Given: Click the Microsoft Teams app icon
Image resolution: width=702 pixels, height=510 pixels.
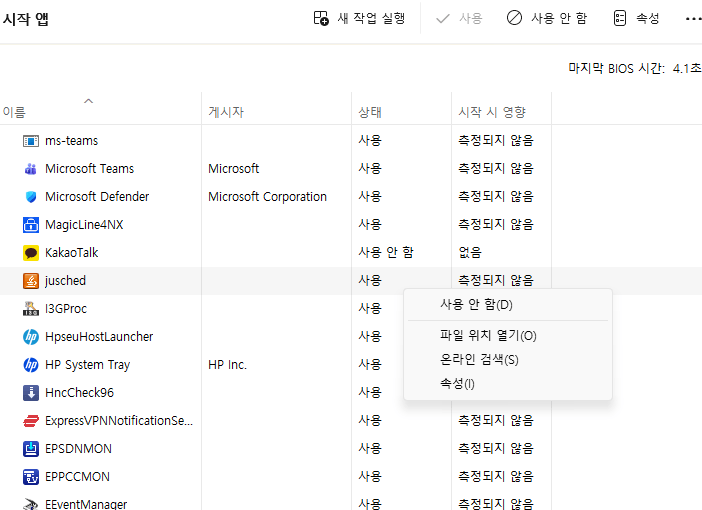Looking at the screenshot, I should coord(30,169).
